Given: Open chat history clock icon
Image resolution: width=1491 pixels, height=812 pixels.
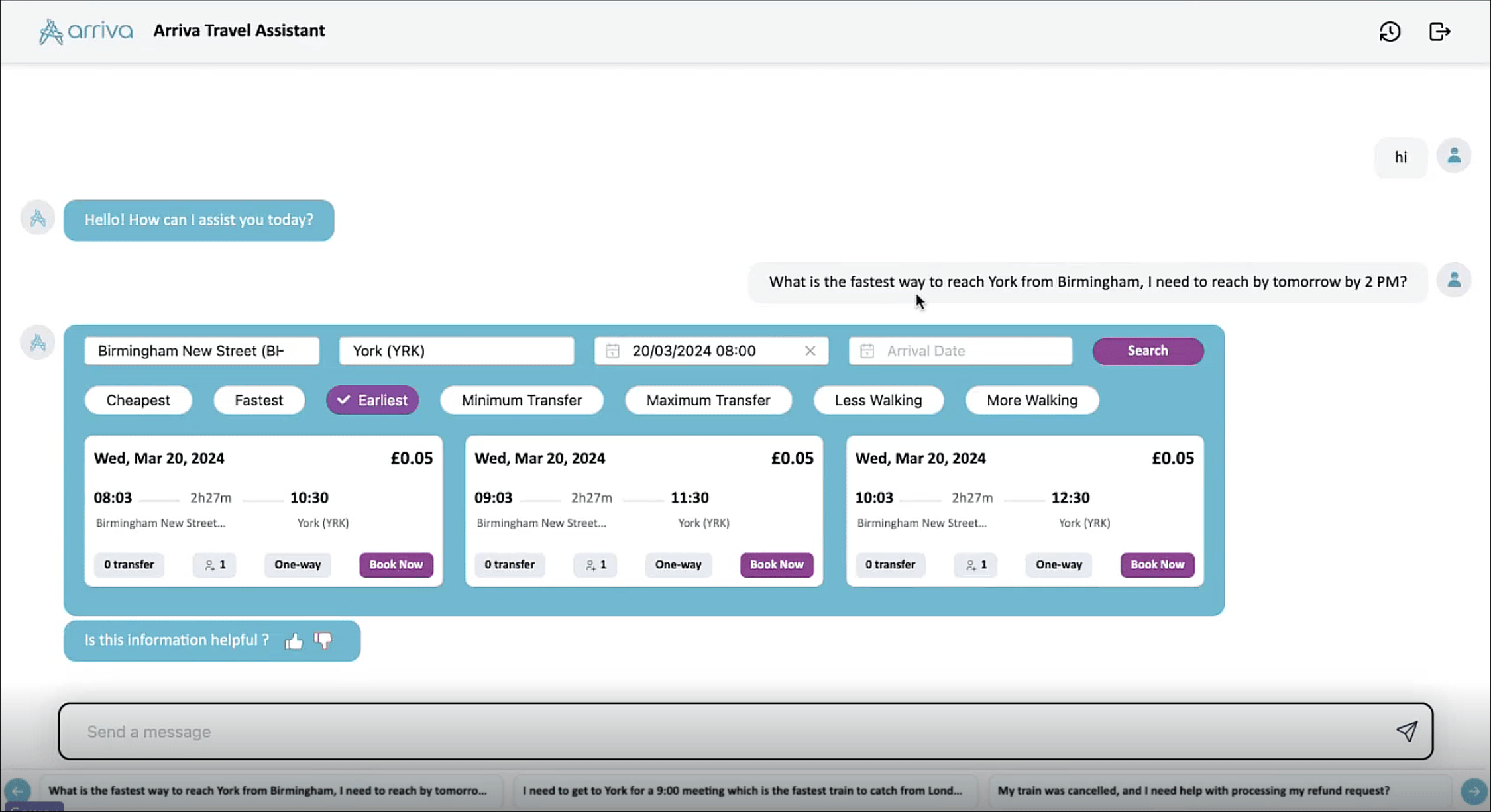Looking at the screenshot, I should (x=1390, y=31).
